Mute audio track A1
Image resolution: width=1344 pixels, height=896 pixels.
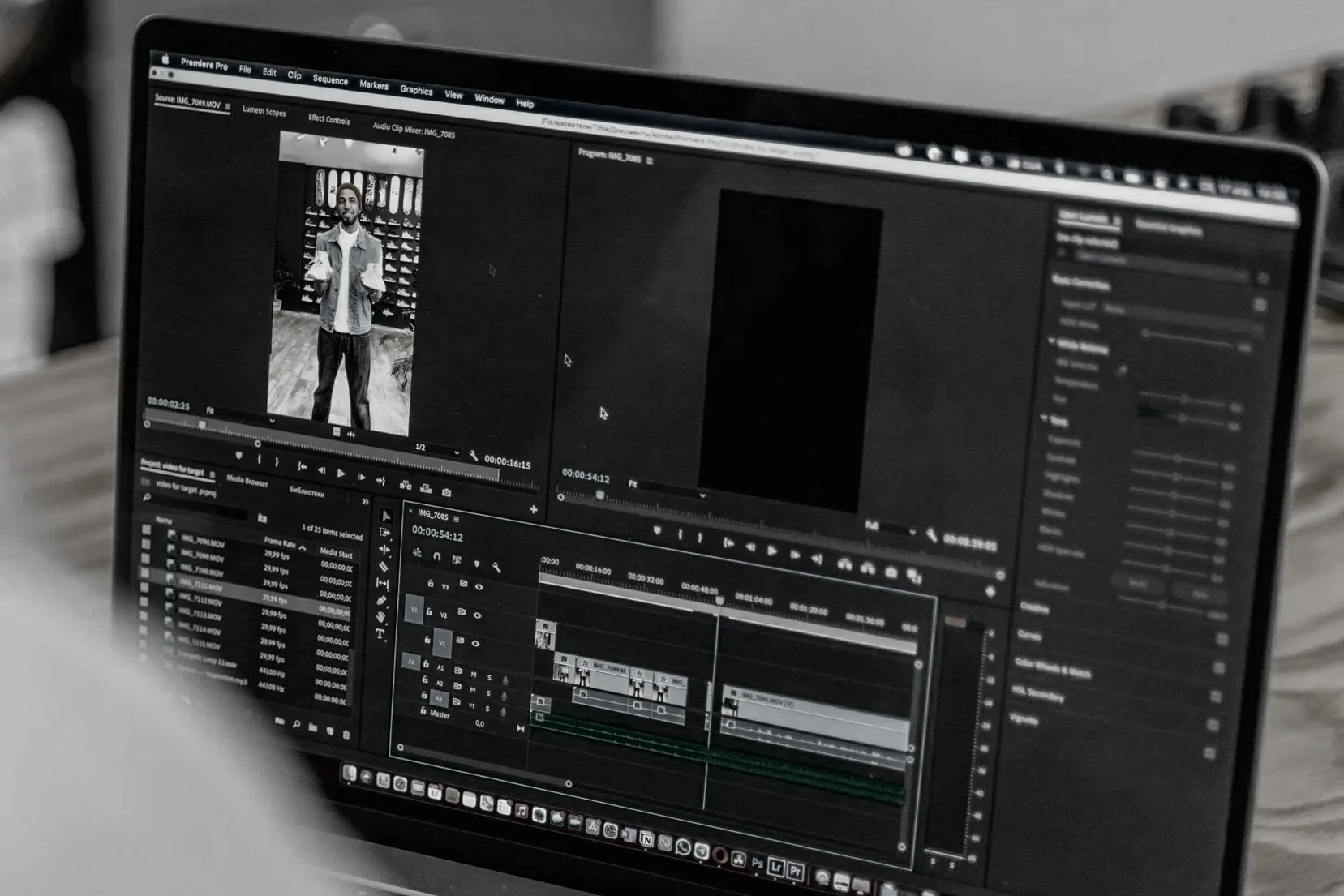click(x=474, y=675)
